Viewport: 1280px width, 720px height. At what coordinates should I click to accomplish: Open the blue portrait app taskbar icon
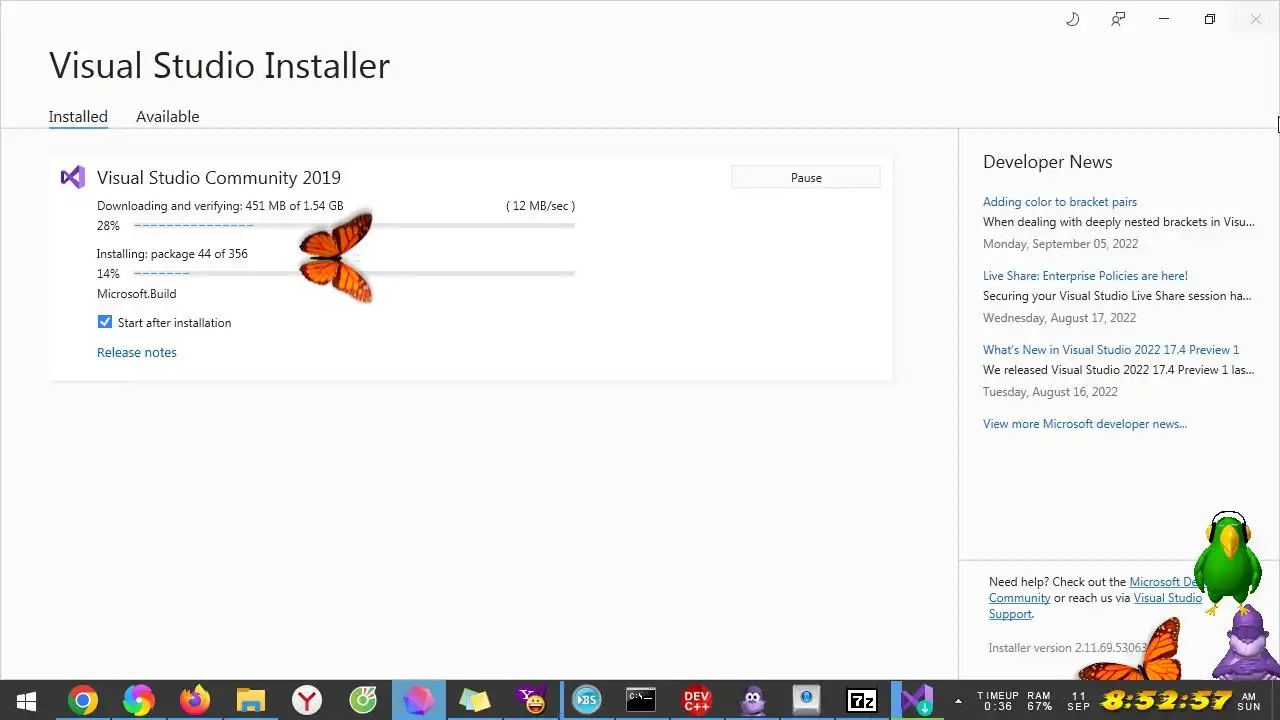pyautogui.click(x=806, y=700)
